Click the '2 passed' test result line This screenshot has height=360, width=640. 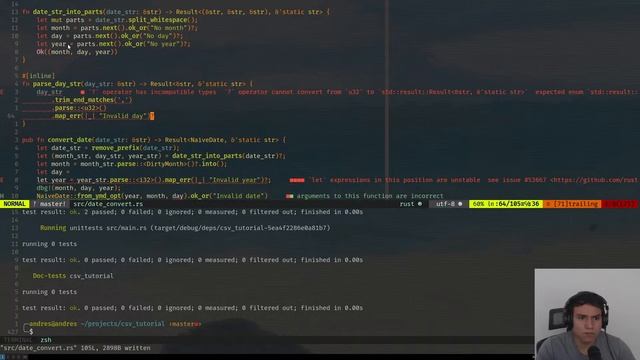point(192,212)
